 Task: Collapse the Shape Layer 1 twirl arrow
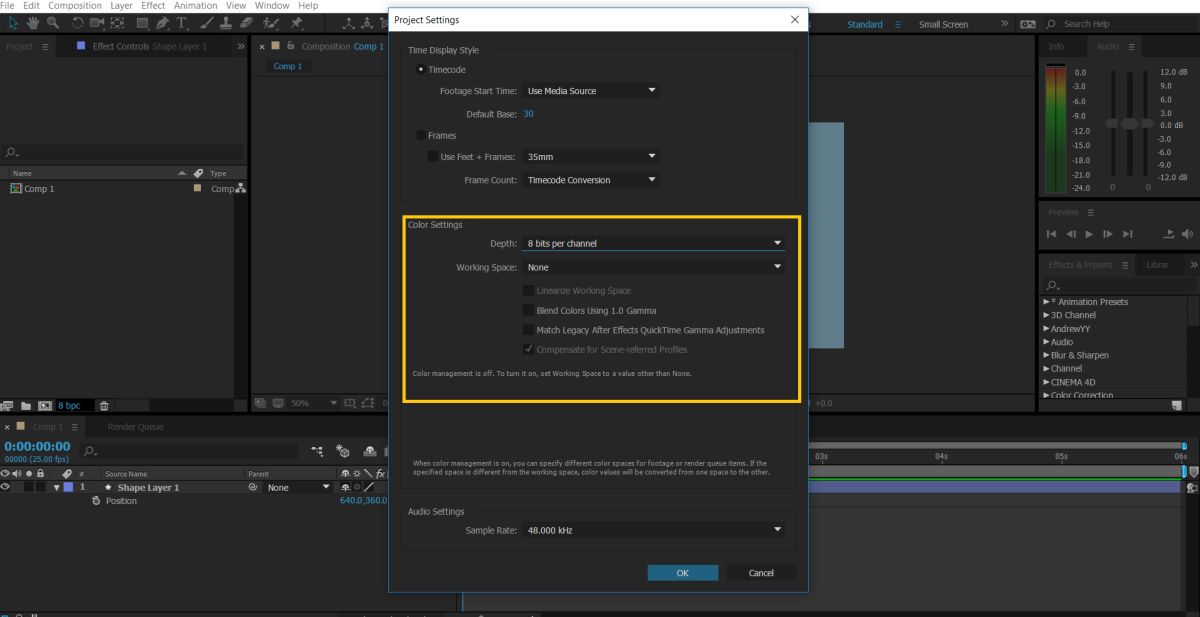(x=57, y=487)
